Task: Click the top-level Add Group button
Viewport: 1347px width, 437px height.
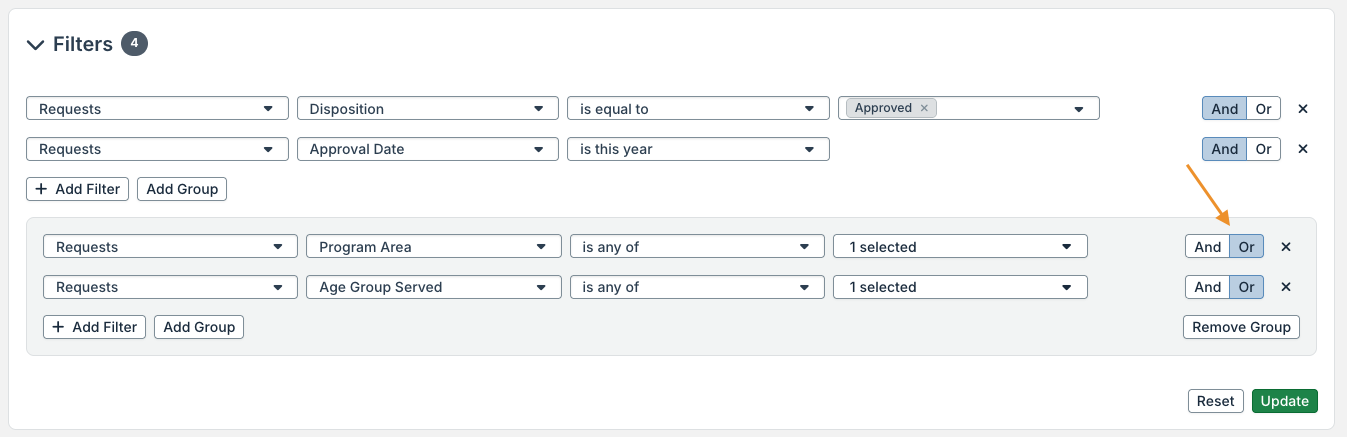Action: pyautogui.click(x=182, y=189)
